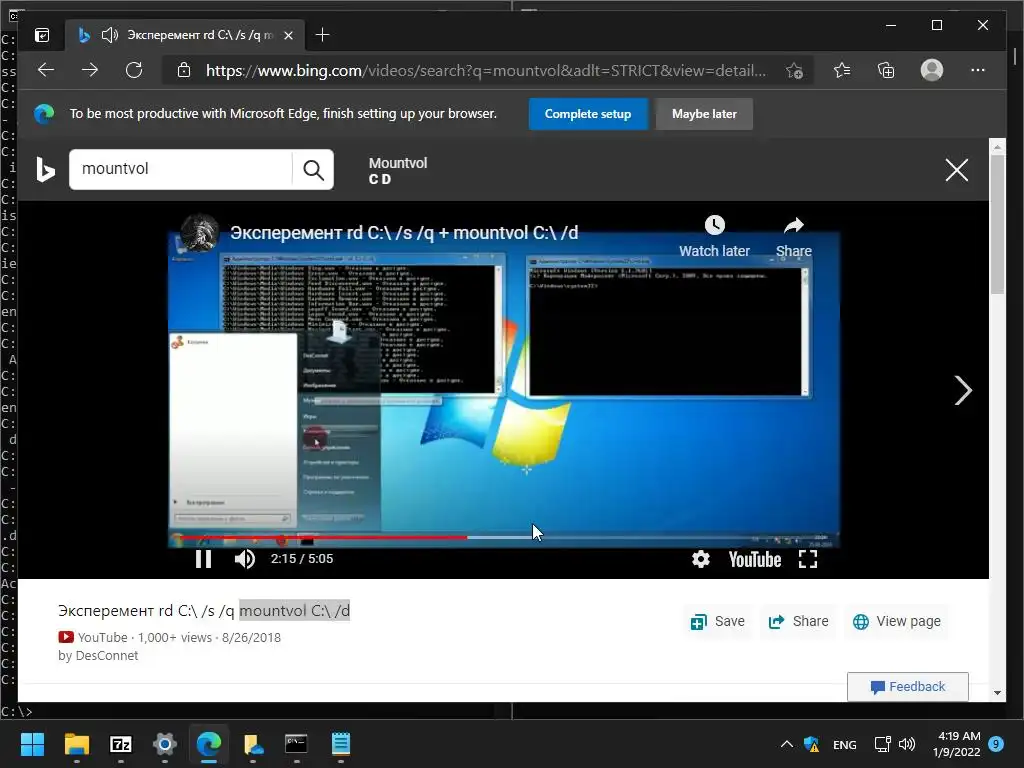The image size is (1024, 768).
Task: Open the browser profile menu
Action: pyautogui.click(x=932, y=70)
